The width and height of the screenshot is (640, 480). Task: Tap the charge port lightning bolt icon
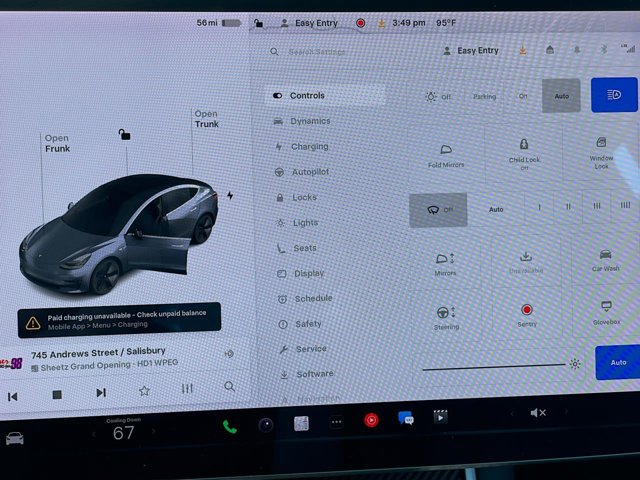click(x=230, y=196)
